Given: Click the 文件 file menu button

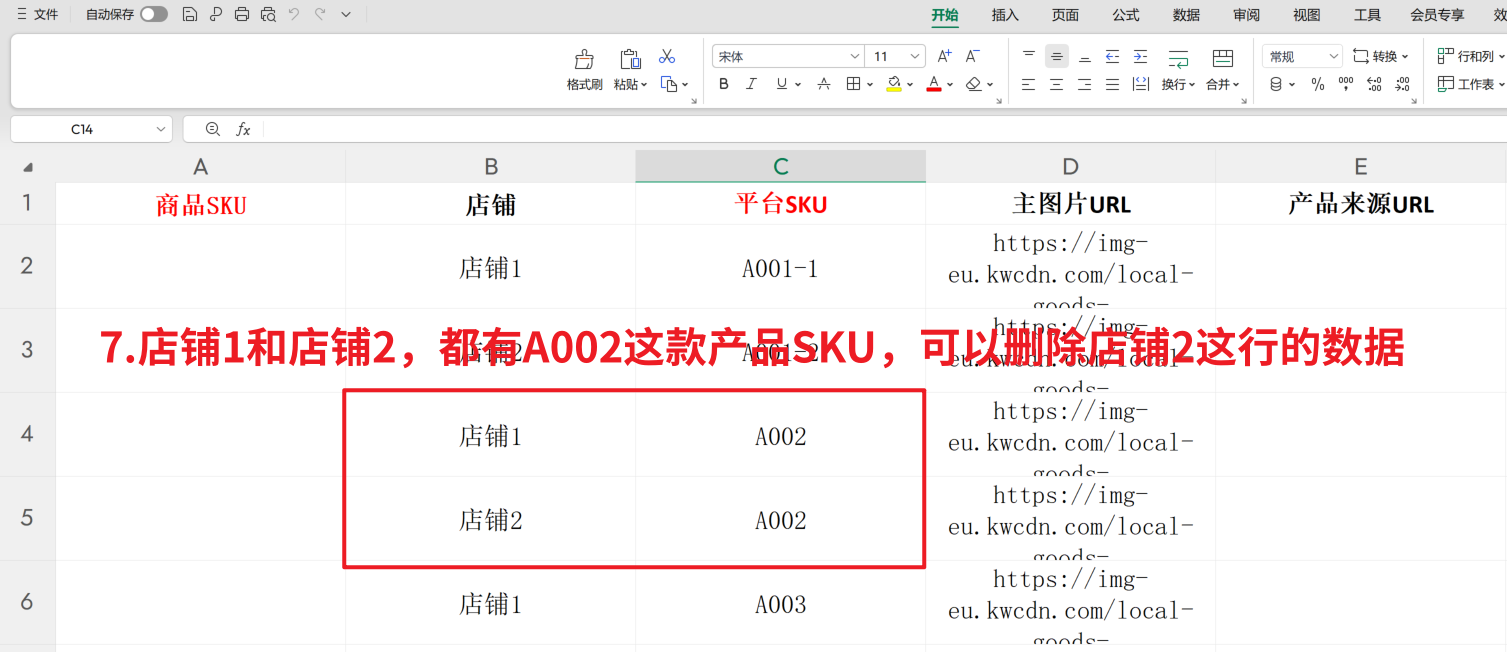Looking at the screenshot, I should pos(38,15).
